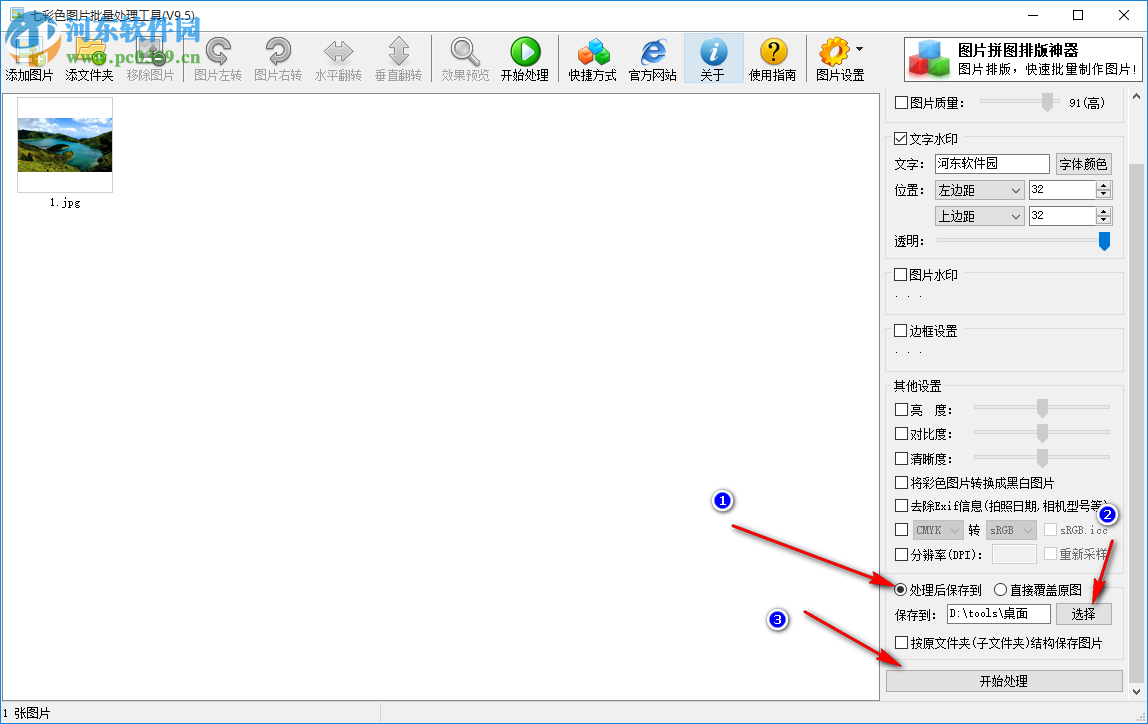The height and width of the screenshot is (724, 1148).
Task: Rotate image right with 图片右转 icon
Action: [278, 59]
